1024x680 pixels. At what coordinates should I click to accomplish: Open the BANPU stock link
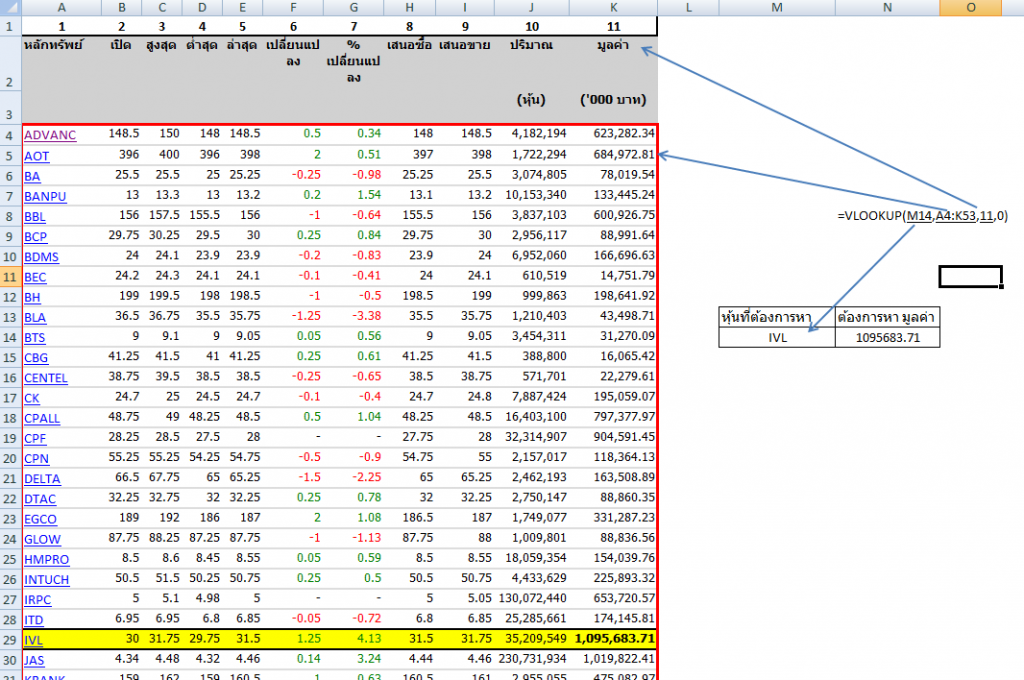(45, 197)
